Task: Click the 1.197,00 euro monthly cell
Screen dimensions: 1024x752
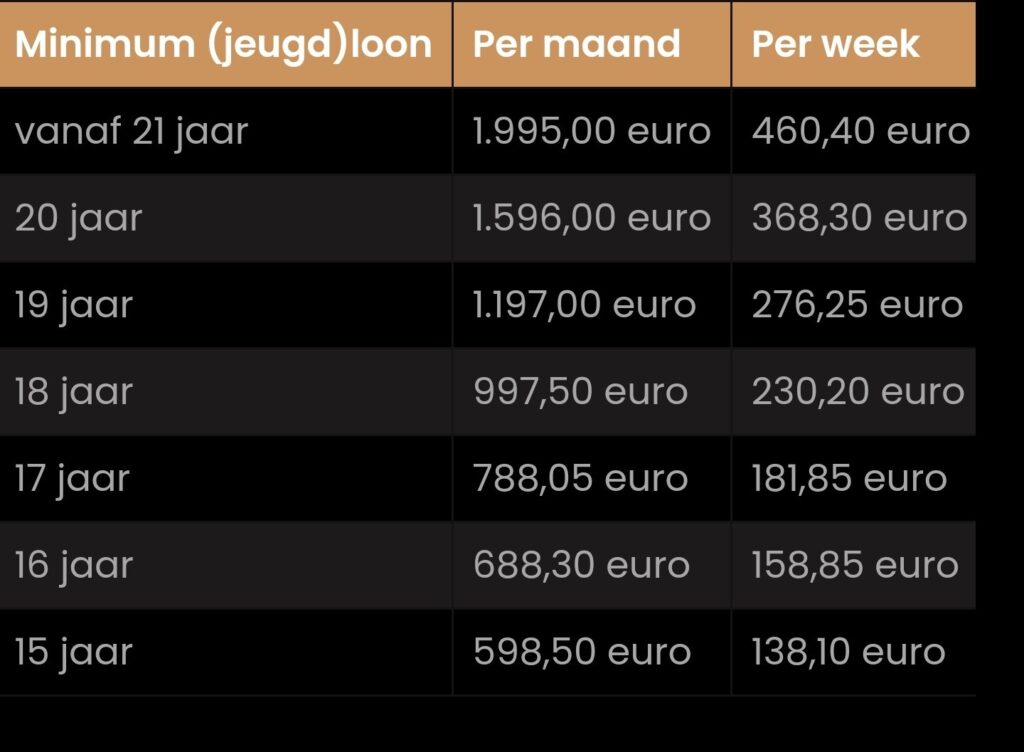Action: [584, 305]
